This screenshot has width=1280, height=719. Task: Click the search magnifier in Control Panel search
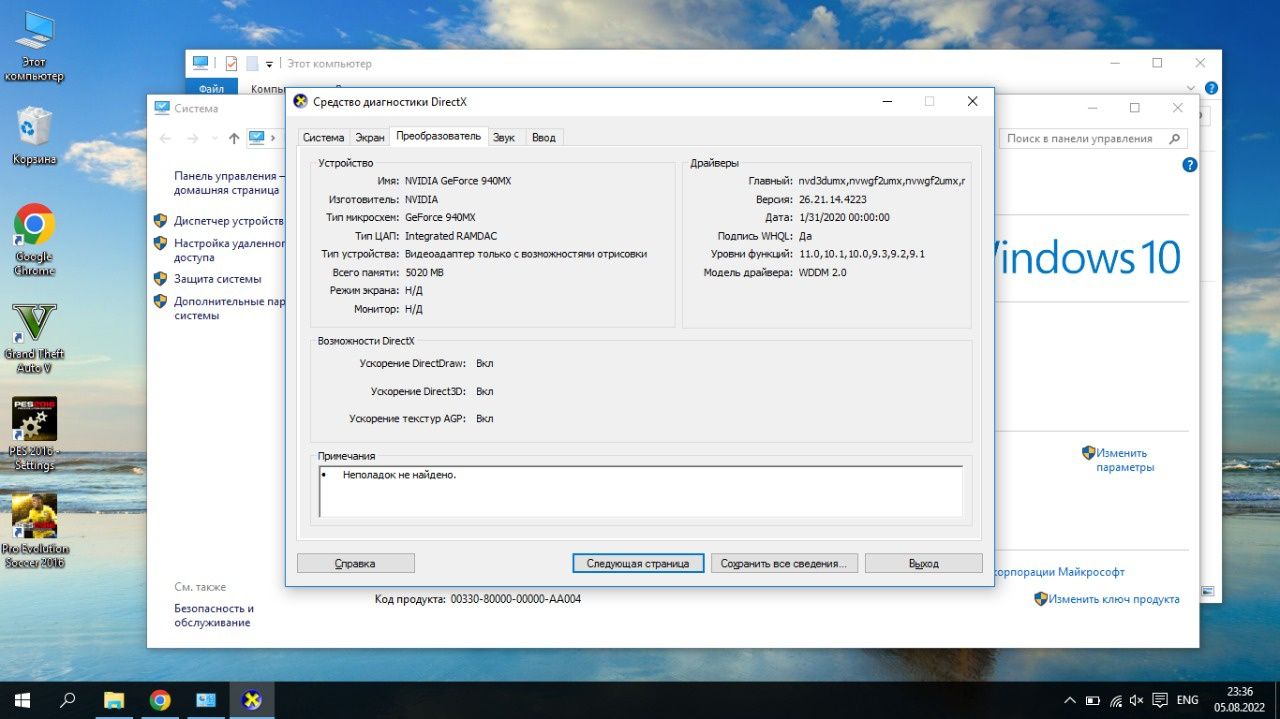pyautogui.click(x=1175, y=139)
